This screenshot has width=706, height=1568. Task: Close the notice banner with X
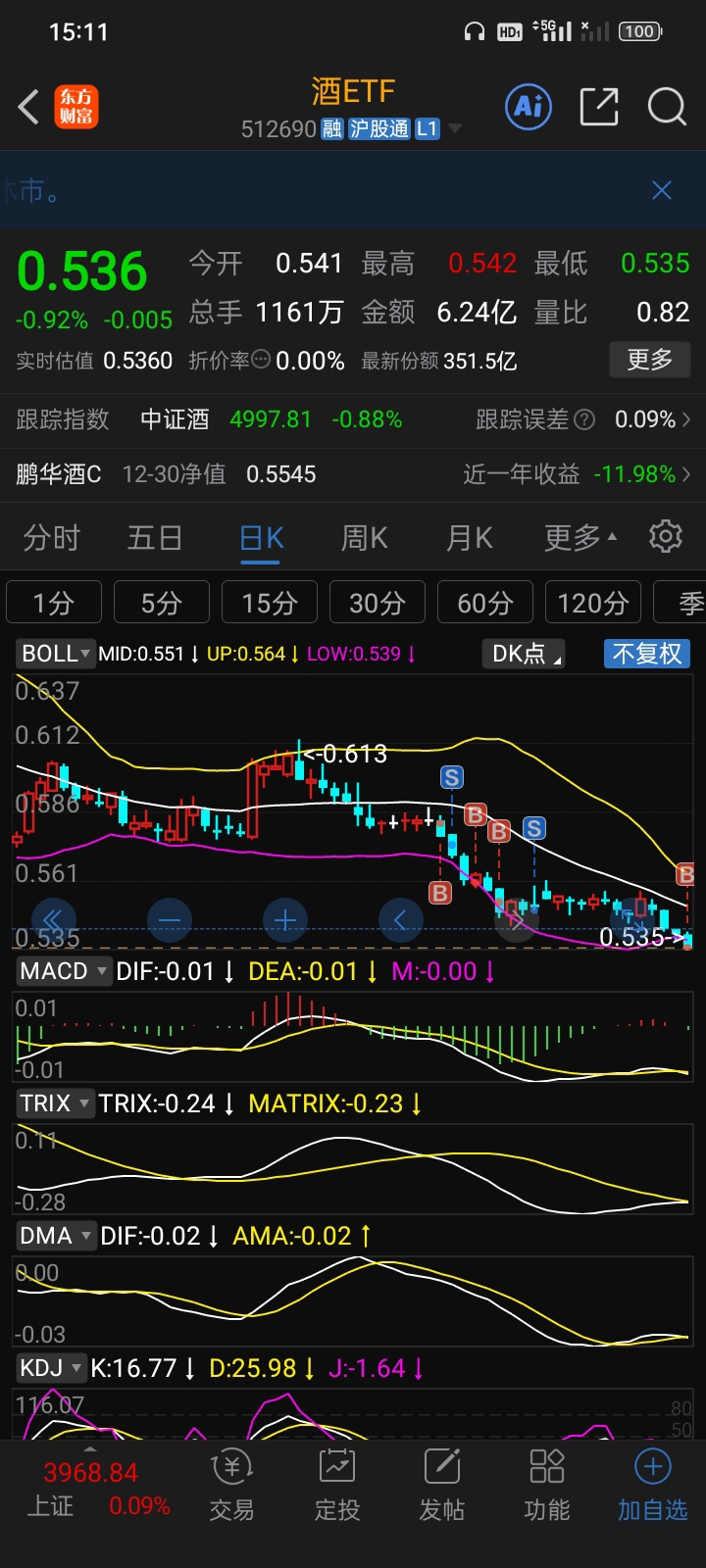point(662,190)
